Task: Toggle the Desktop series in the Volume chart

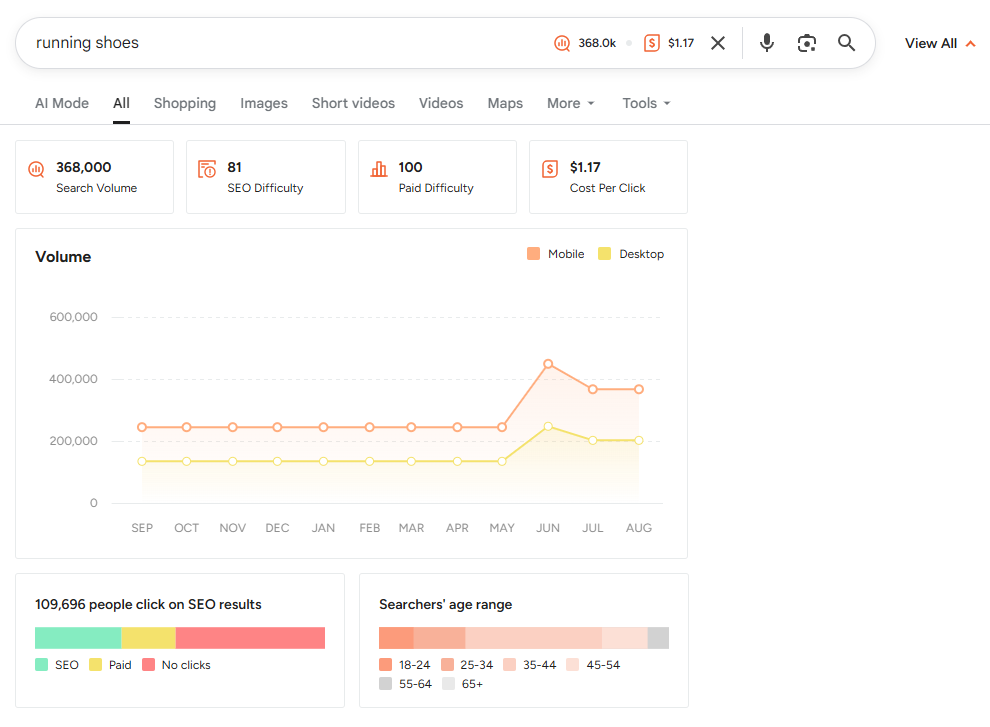Action: [631, 254]
